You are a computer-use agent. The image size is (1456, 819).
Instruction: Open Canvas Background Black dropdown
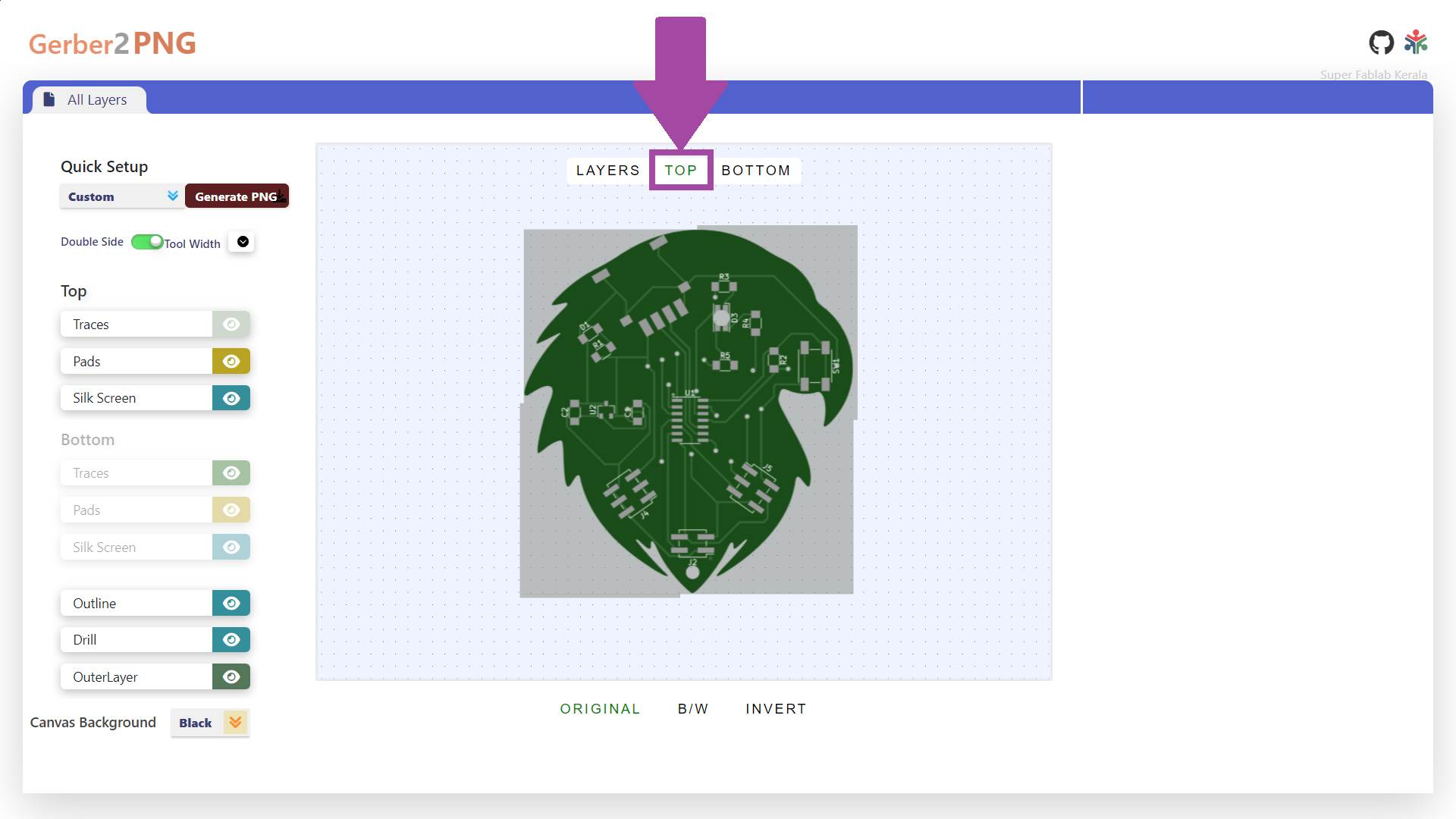coord(210,723)
